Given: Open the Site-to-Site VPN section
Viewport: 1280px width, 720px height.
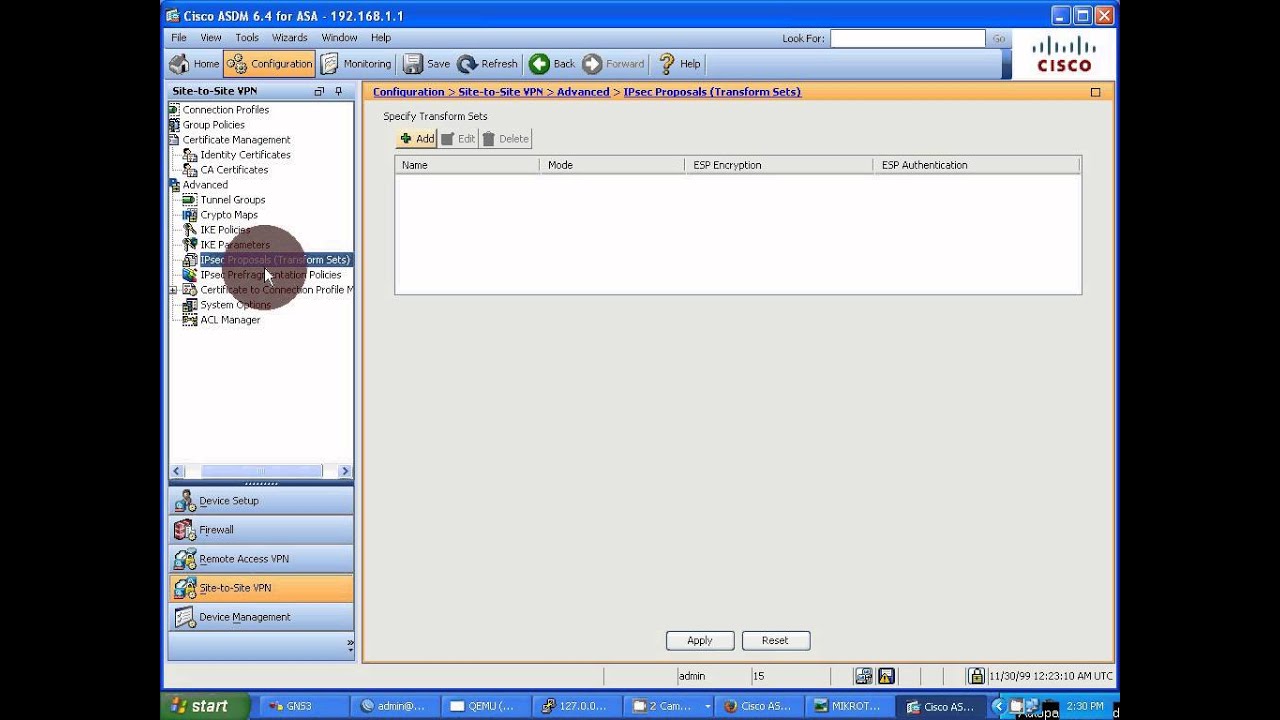Looking at the screenshot, I should coord(261,588).
